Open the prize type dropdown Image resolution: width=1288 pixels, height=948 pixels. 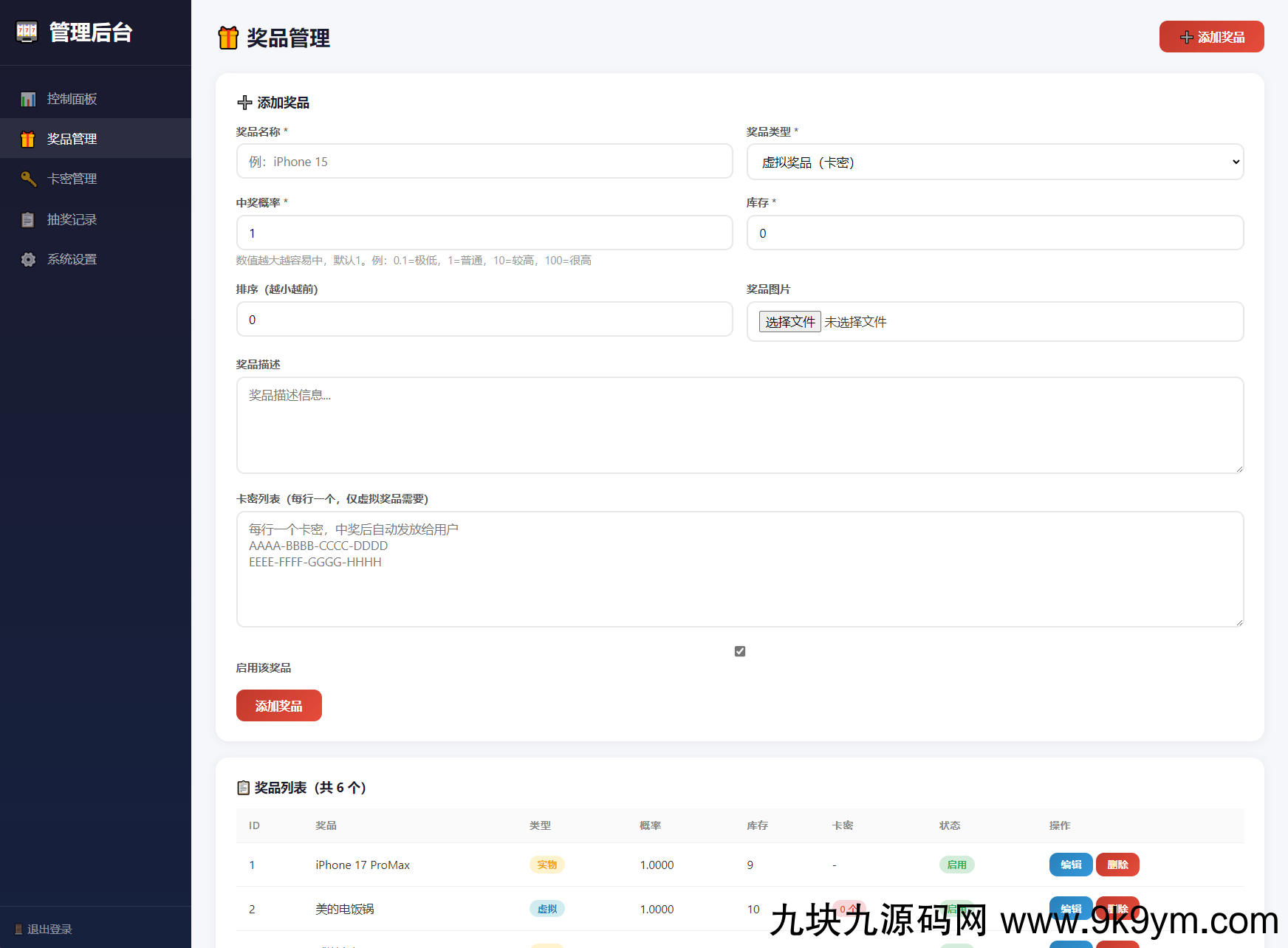coord(995,162)
